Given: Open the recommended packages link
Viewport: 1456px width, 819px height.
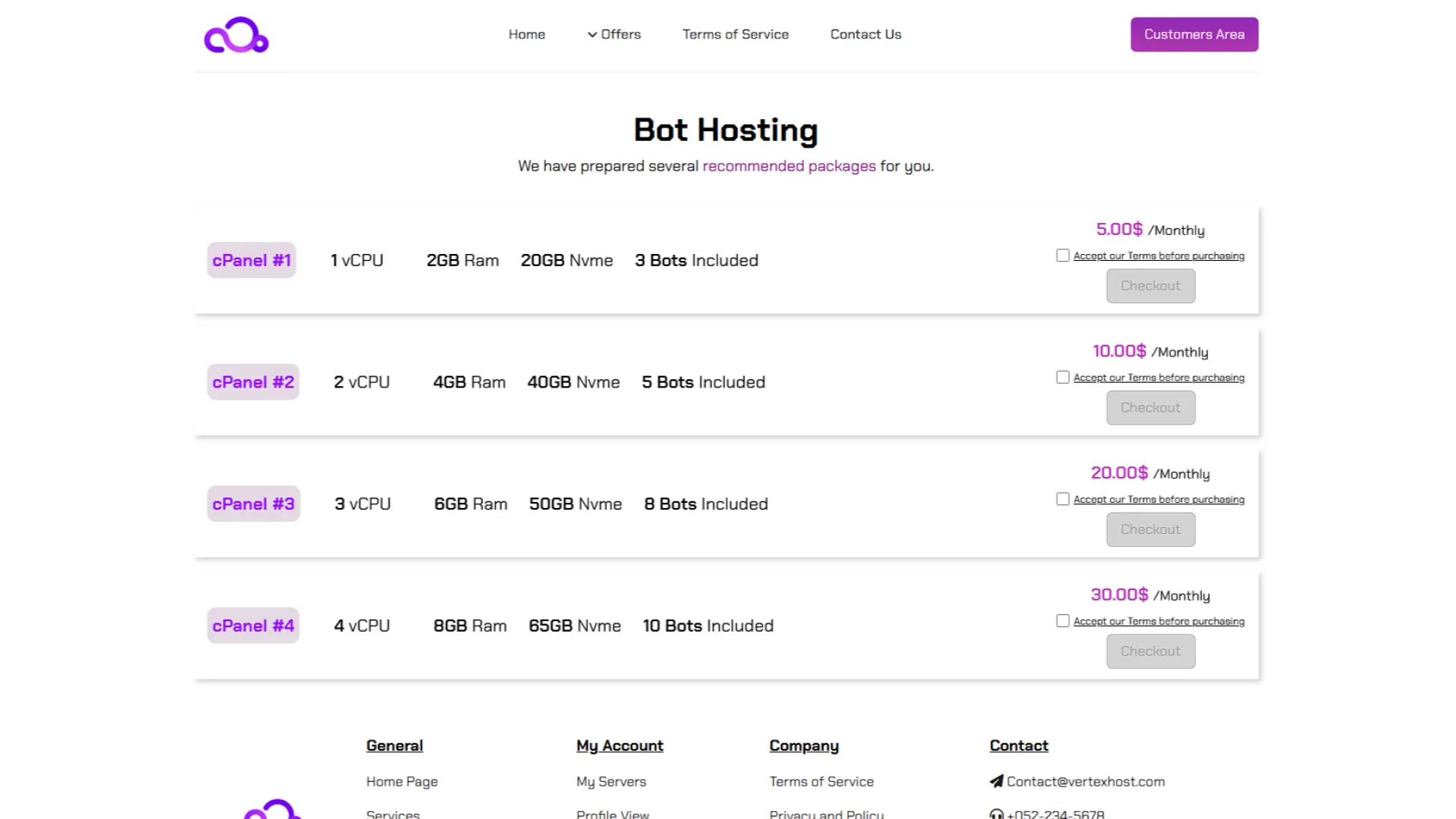Looking at the screenshot, I should tap(788, 166).
